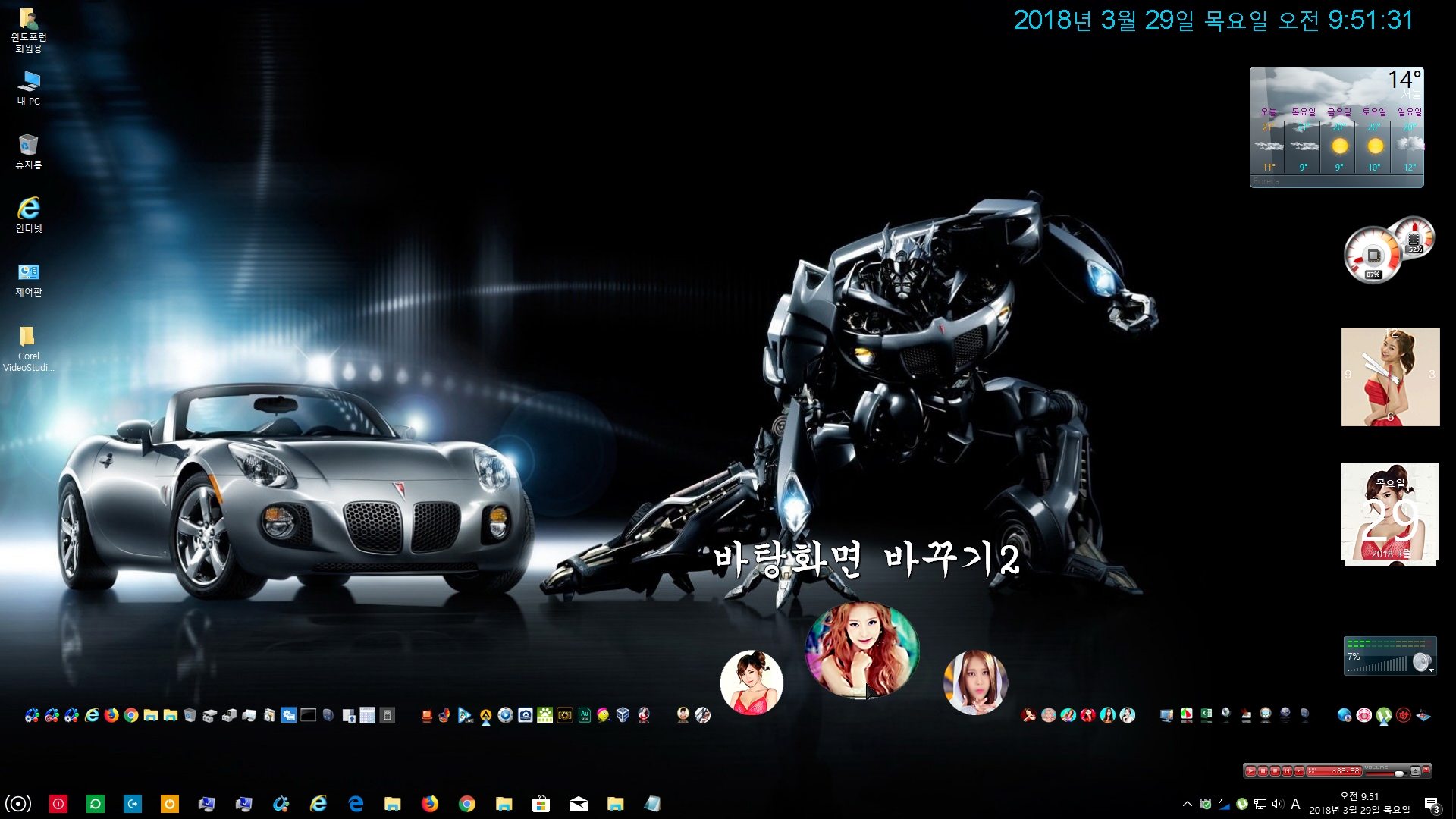This screenshot has width=1456, height=819.
Task: Click the blue sign-out taskbar icon
Action: [x=133, y=804]
